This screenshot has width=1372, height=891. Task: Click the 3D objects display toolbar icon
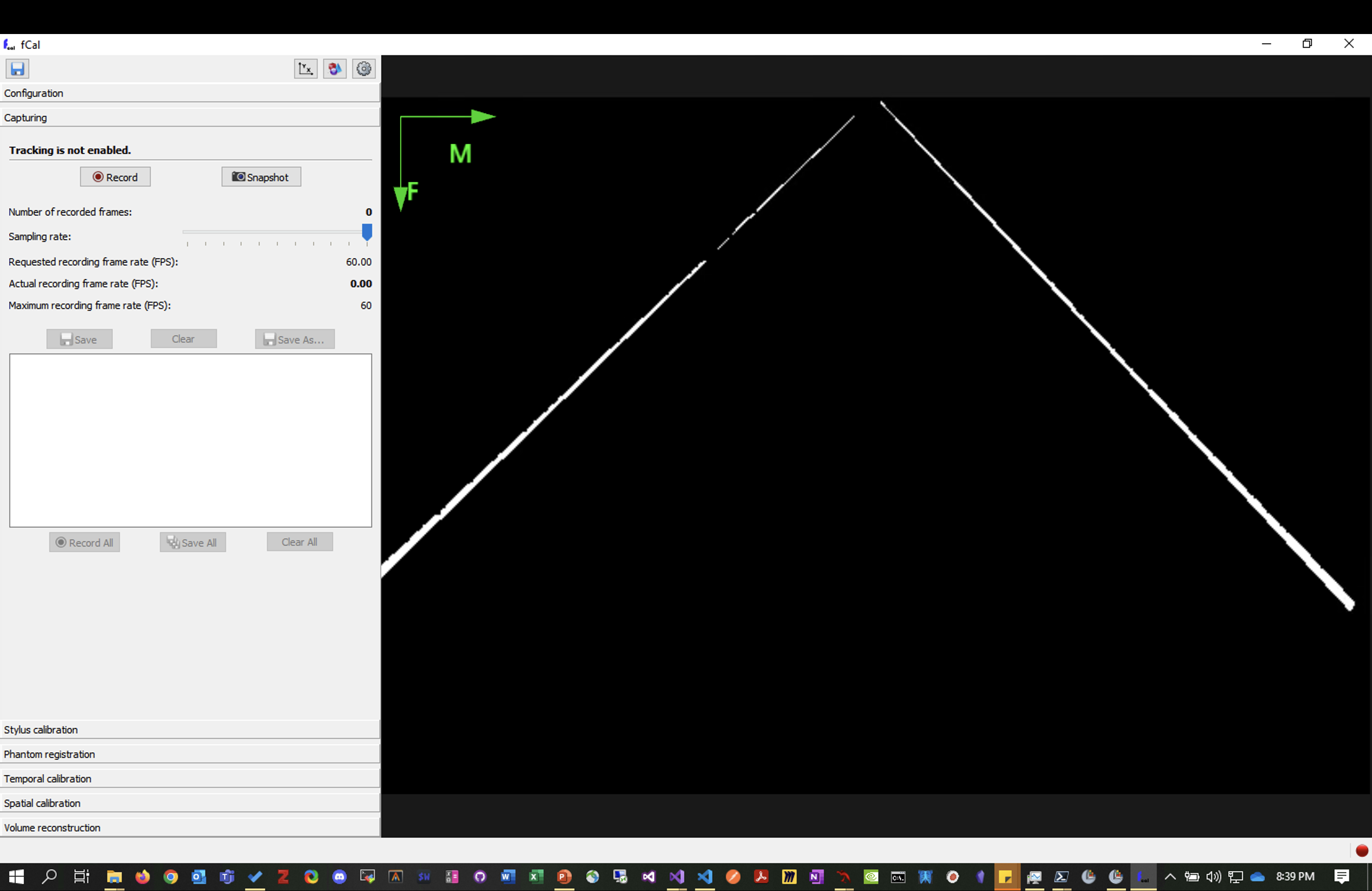[x=334, y=69]
